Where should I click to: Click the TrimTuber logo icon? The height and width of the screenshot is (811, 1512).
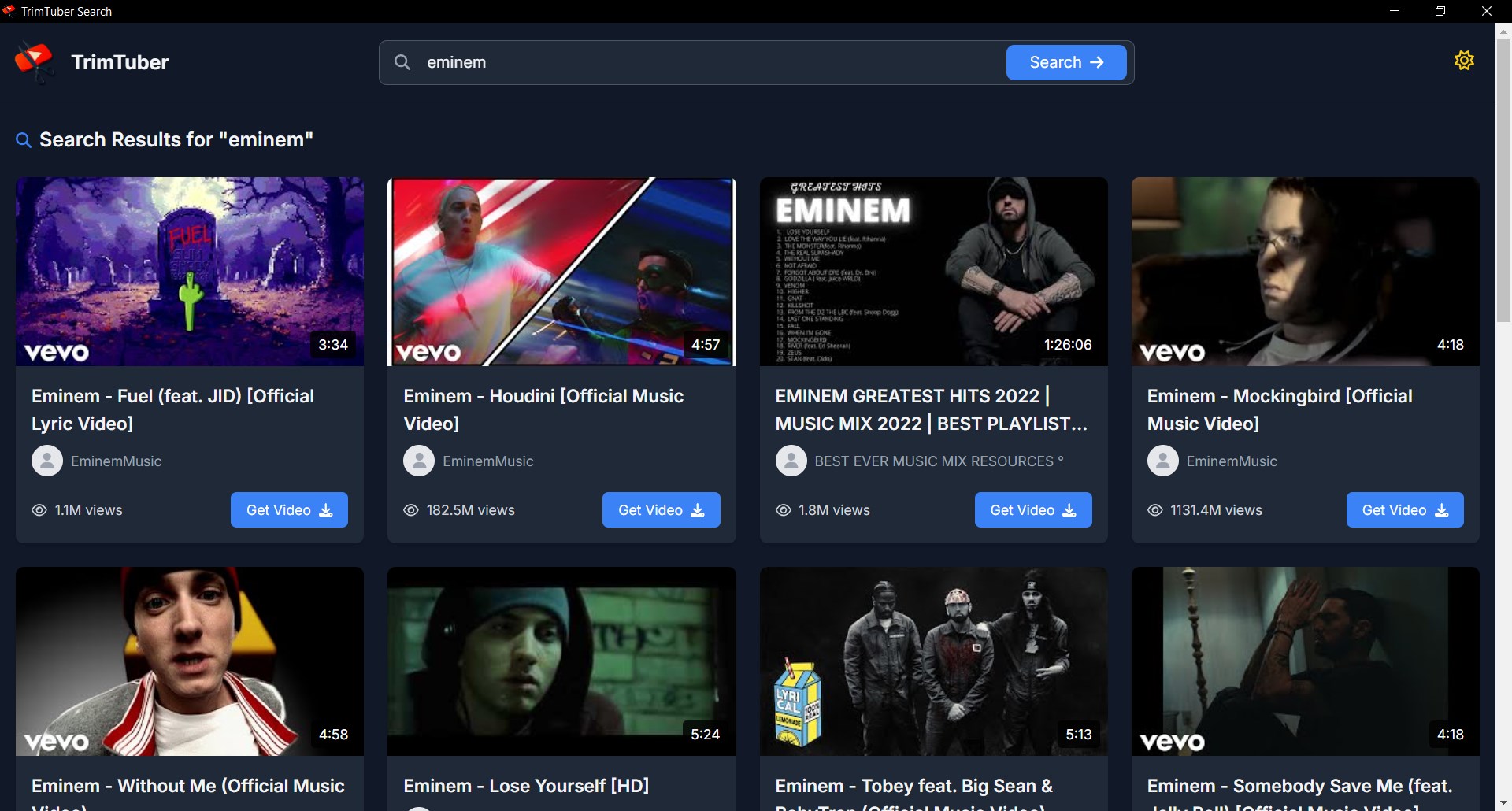click(34, 62)
